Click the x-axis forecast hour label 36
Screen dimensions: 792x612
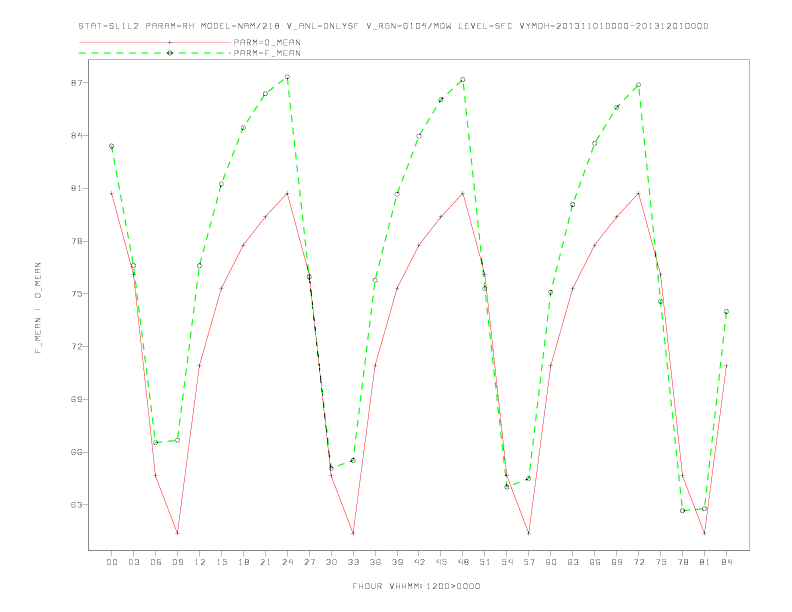(x=375, y=562)
